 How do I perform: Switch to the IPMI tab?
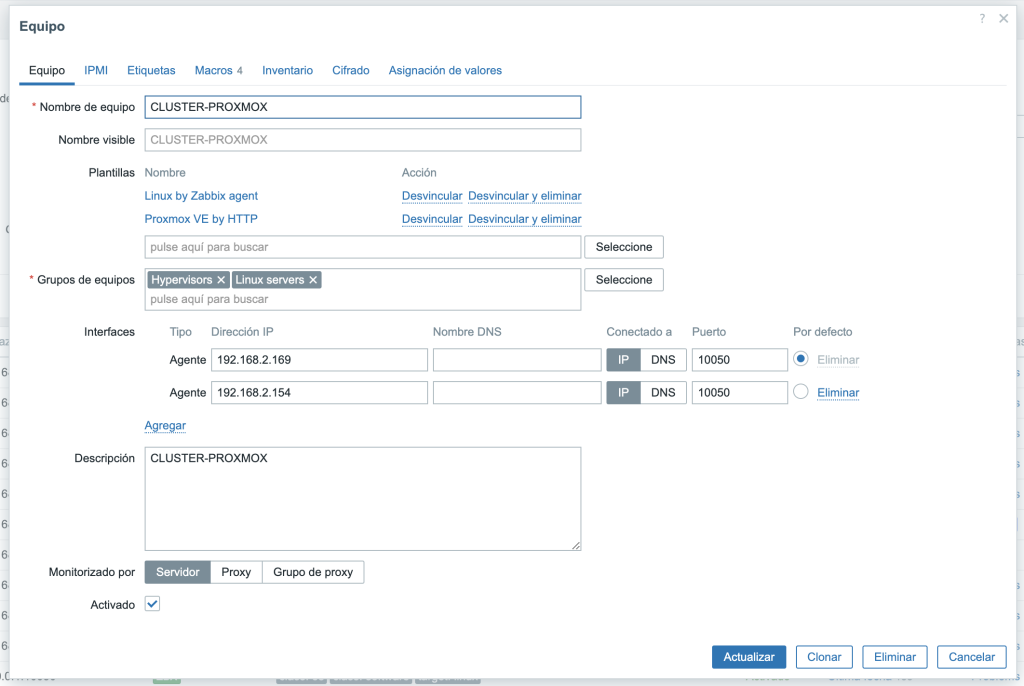click(x=96, y=70)
